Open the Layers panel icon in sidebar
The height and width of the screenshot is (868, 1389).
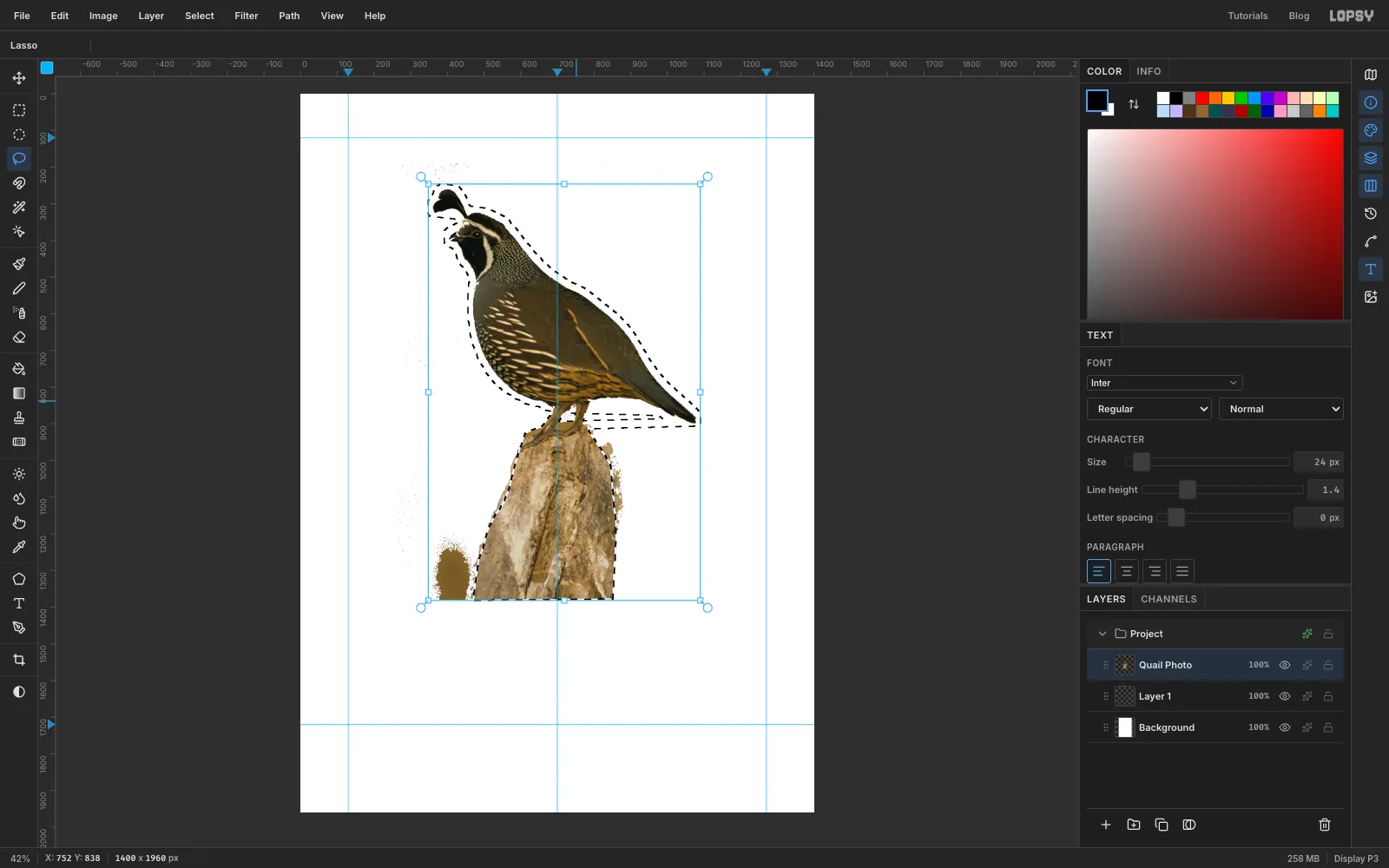tap(1371, 158)
